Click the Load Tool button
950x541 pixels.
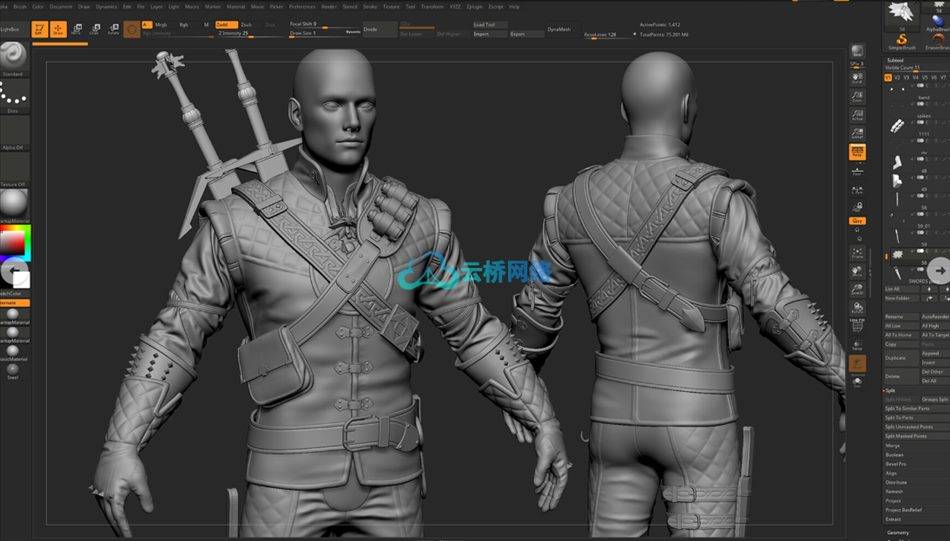490,25
